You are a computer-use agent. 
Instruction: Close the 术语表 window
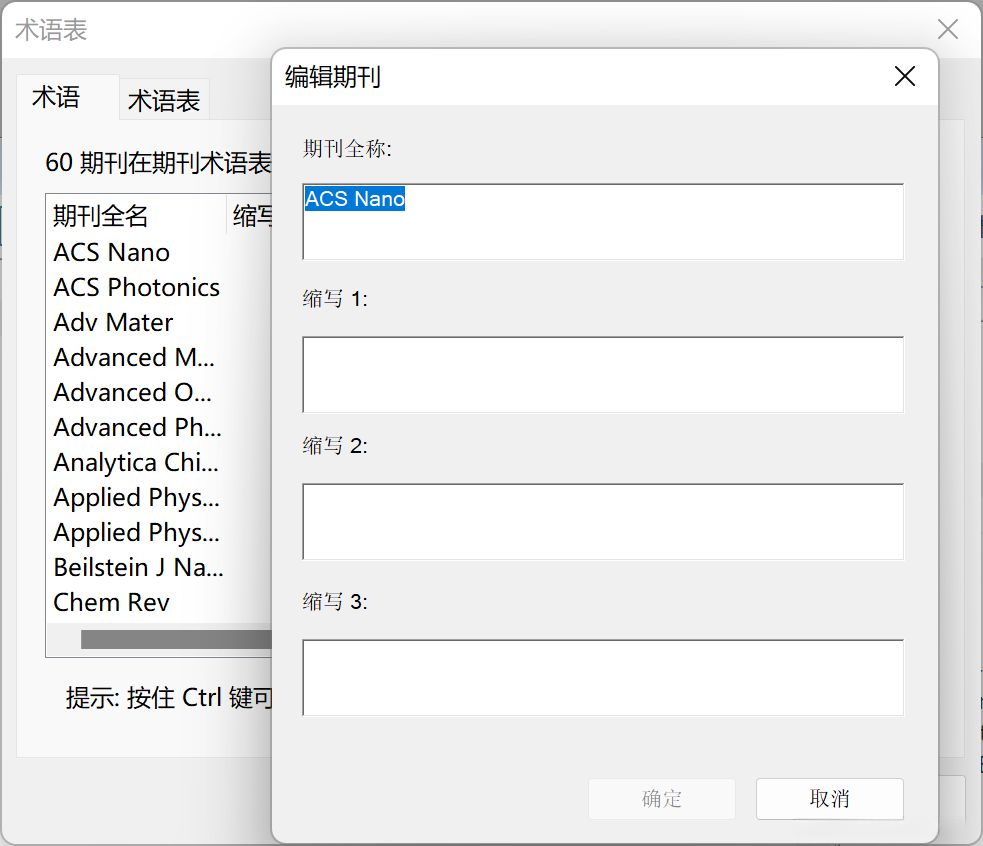[x=947, y=30]
